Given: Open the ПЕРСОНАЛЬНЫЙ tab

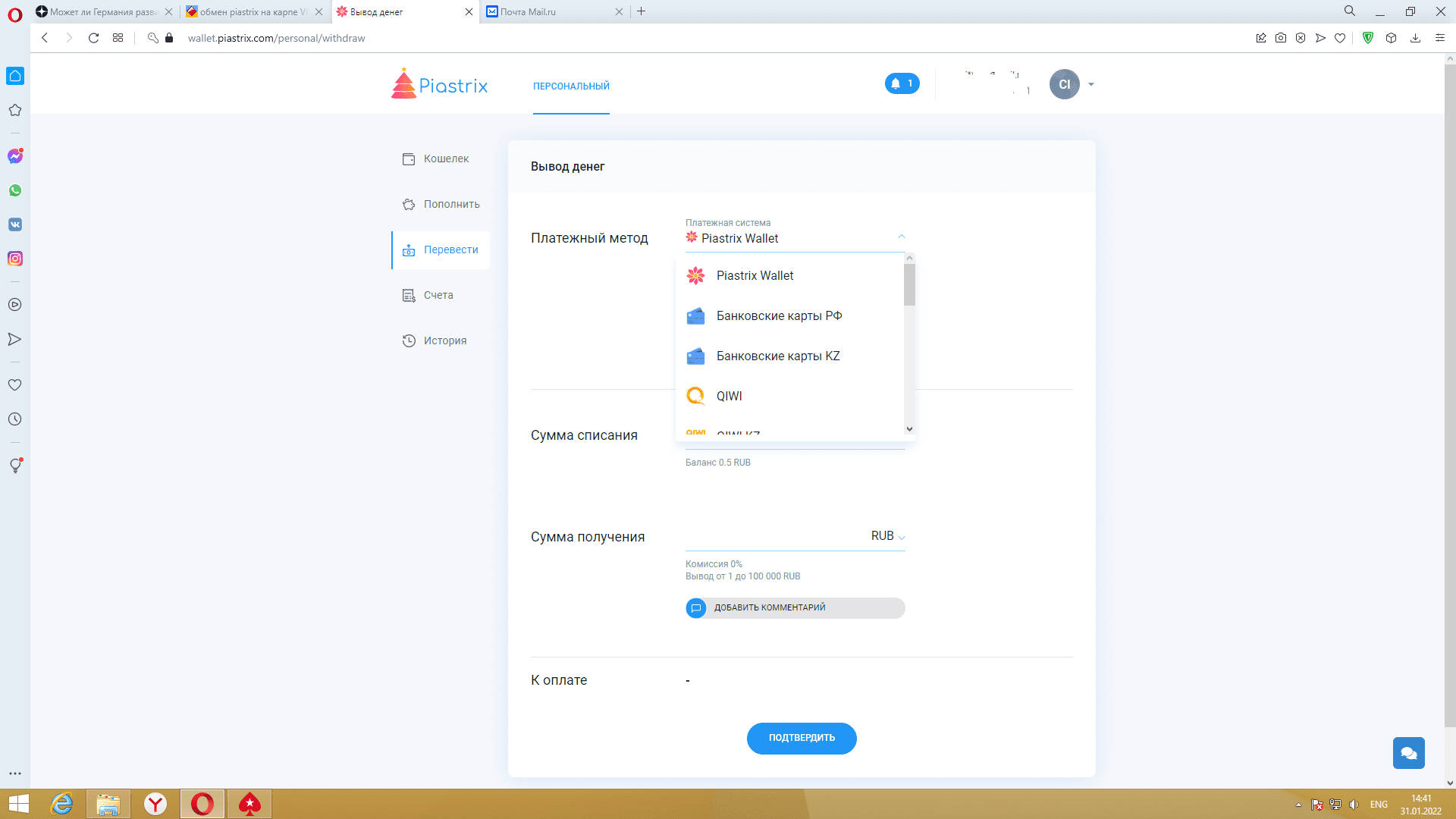Looking at the screenshot, I should click(x=571, y=86).
